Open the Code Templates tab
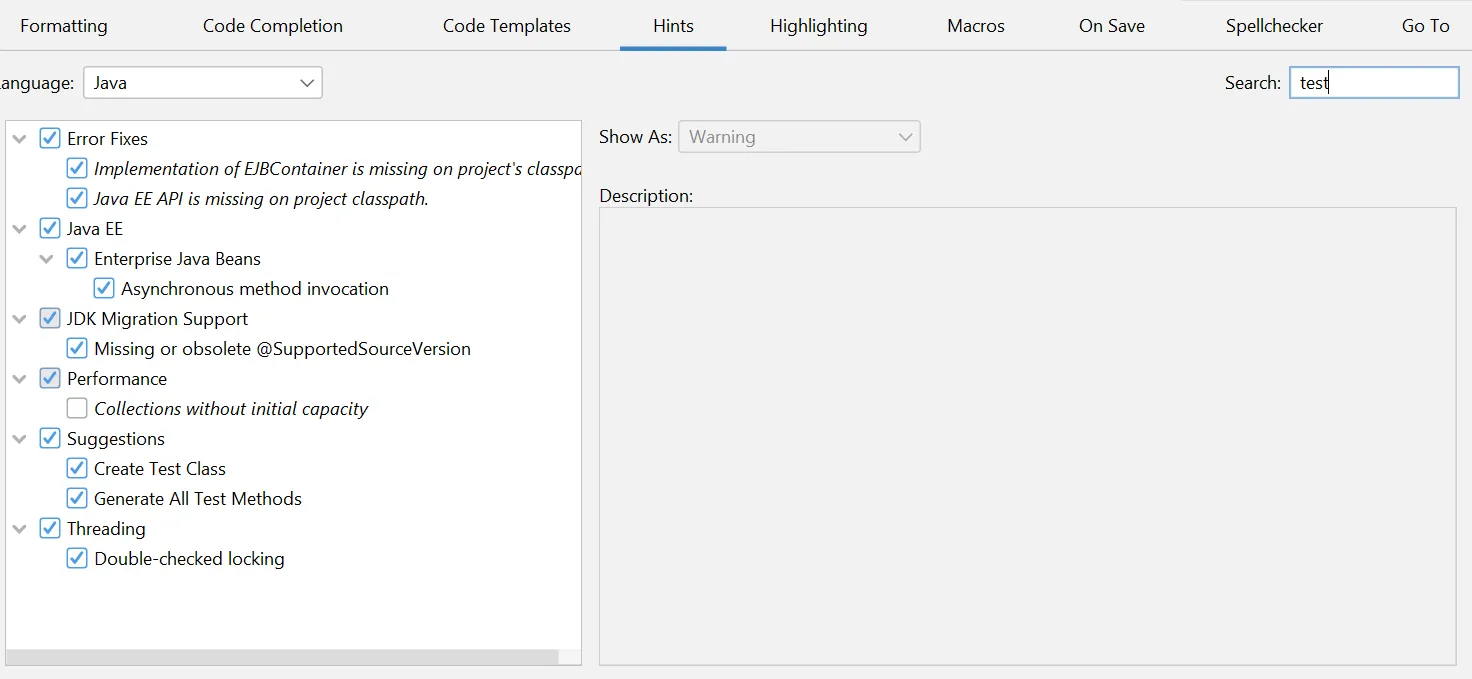The image size is (1472, 679). (x=506, y=26)
